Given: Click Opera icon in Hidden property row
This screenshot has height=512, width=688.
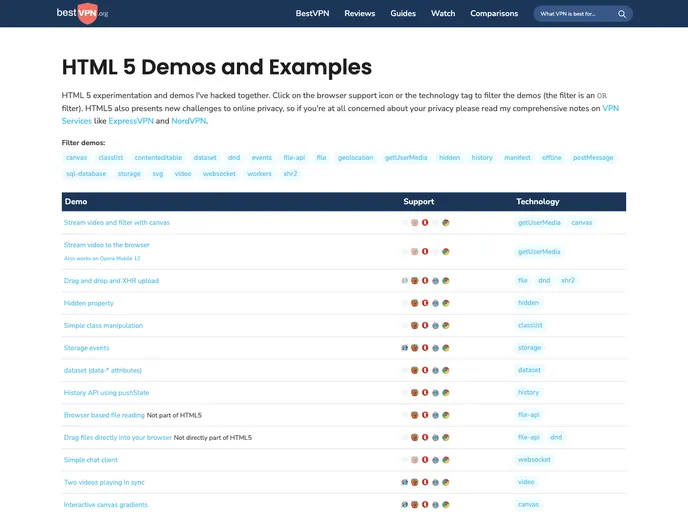Looking at the screenshot, I should click(425, 303).
